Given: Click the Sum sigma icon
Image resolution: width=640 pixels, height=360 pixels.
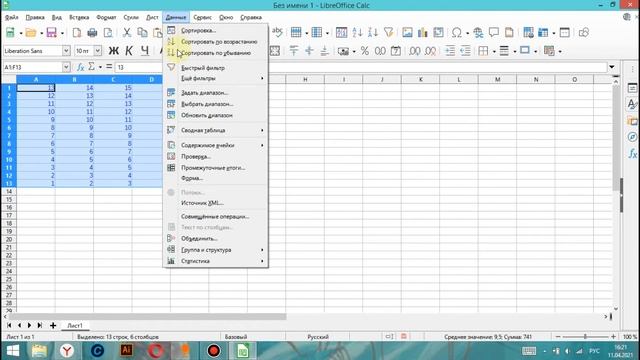Looking at the screenshot, I should 91,67.
